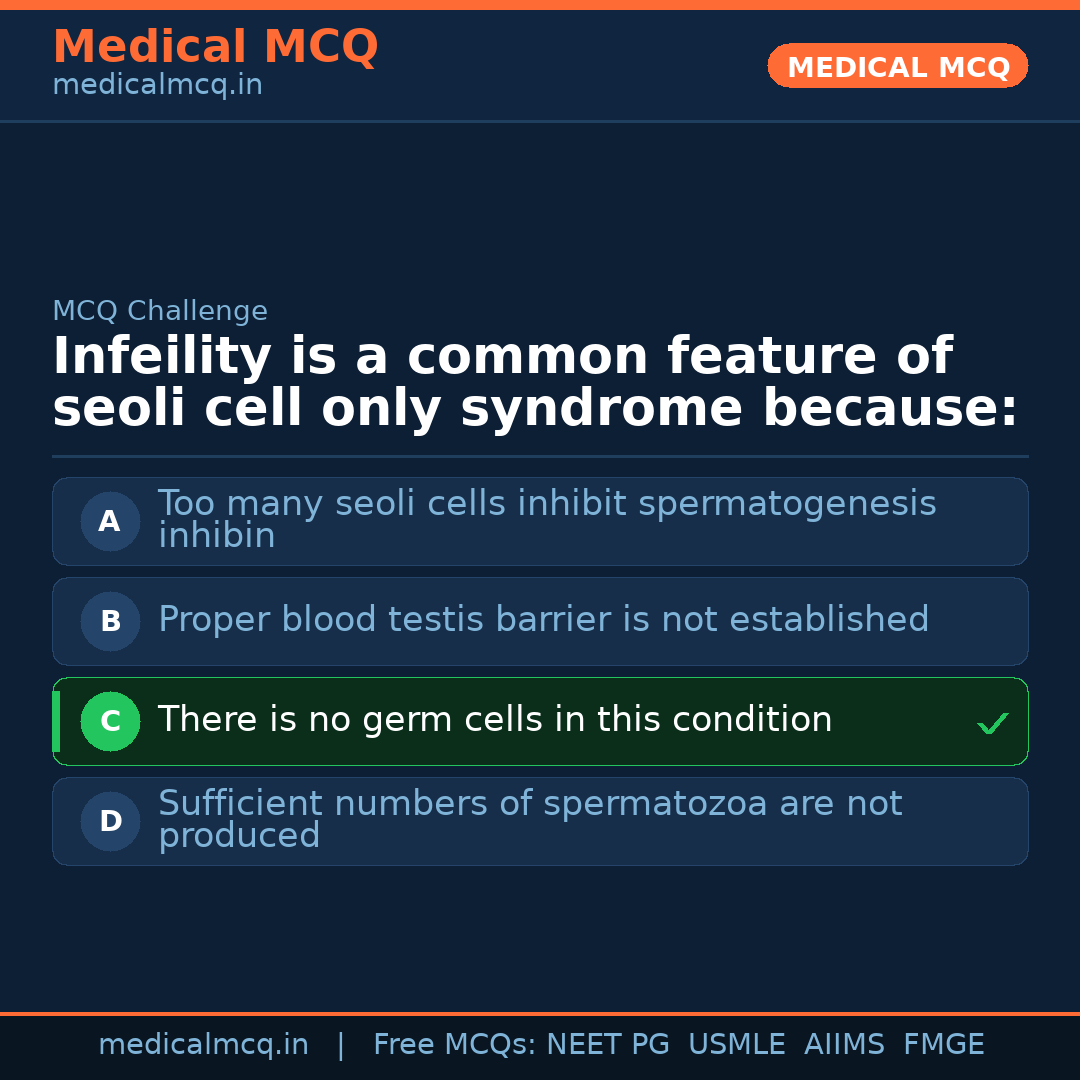Open the medicalmcq.in link in the footer
The image size is (1080, 1080).
click(203, 1045)
